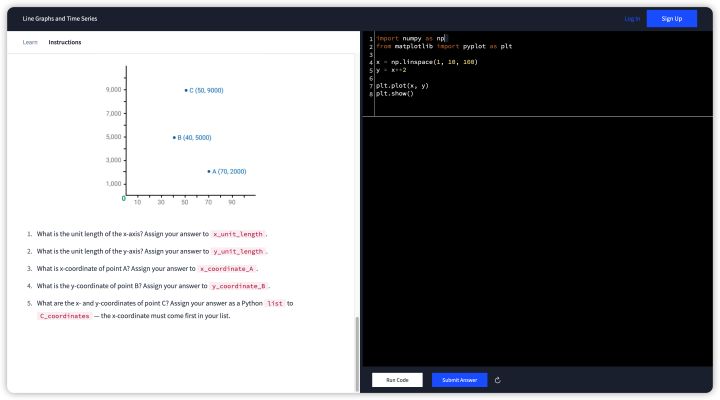Click the C_coordinates code term

[64, 316]
